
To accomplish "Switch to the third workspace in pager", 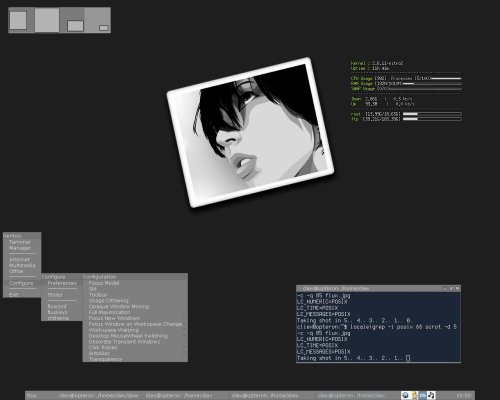I will [72, 20].
